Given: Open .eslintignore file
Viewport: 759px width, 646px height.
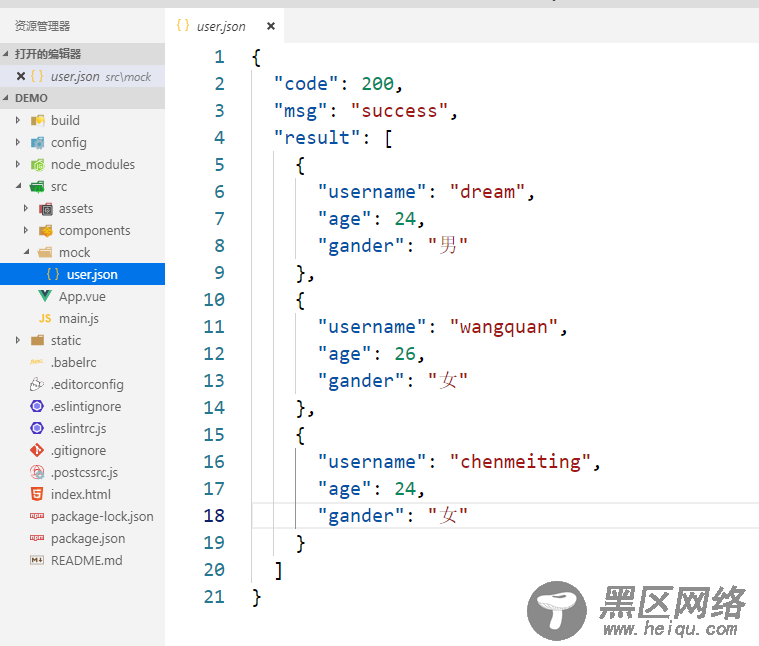Looking at the screenshot, I should (x=82, y=406).
